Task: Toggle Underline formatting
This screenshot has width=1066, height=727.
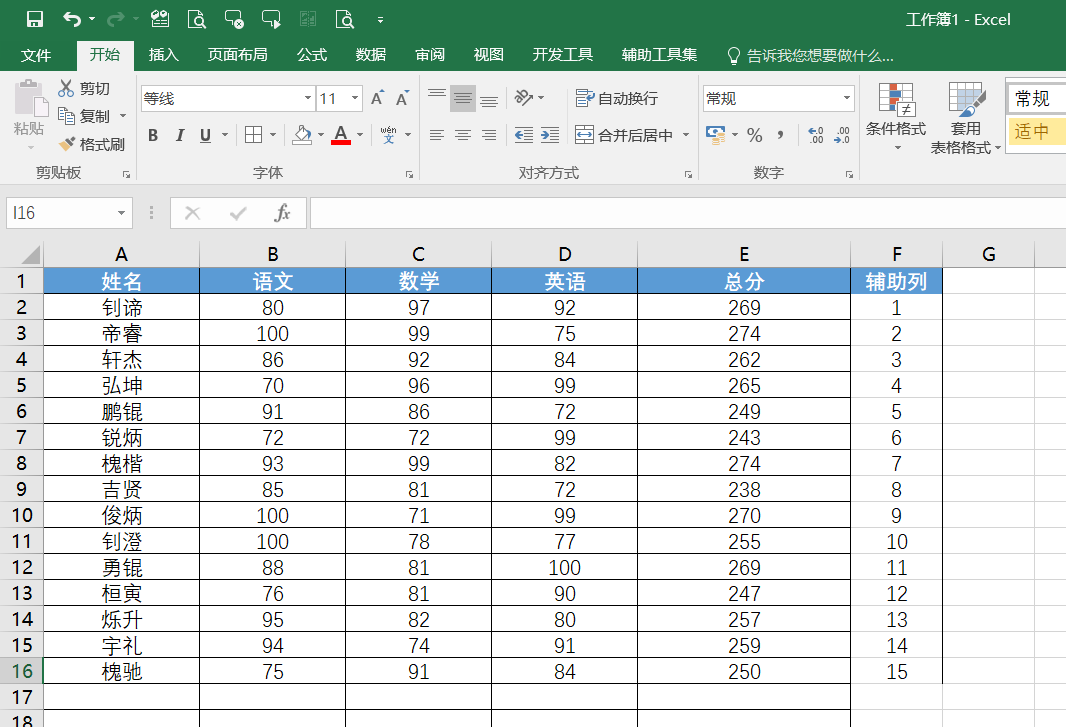Action: (x=205, y=135)
